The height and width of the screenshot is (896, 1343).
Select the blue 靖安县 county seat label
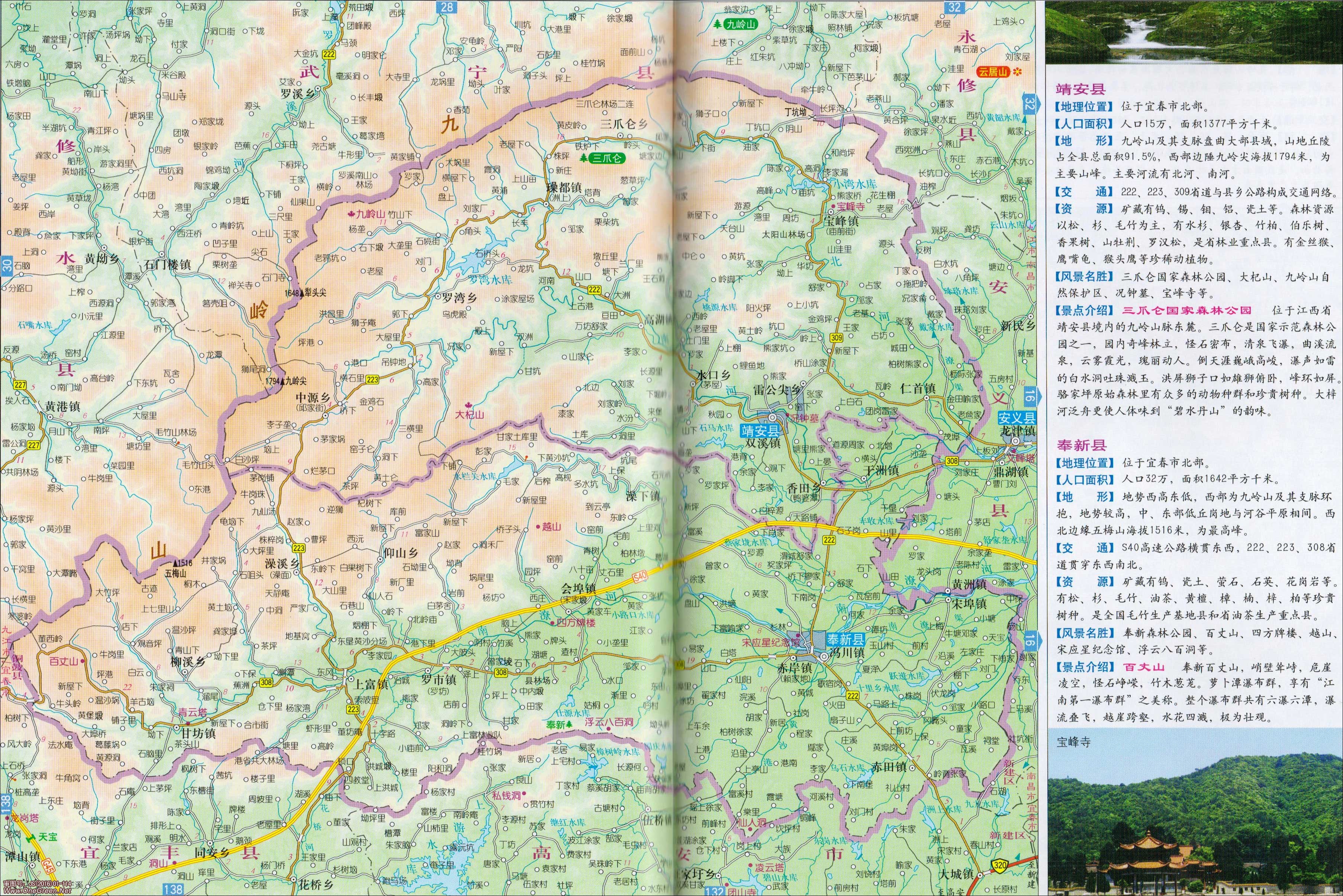pyautogui.click(x=760, y=431)
